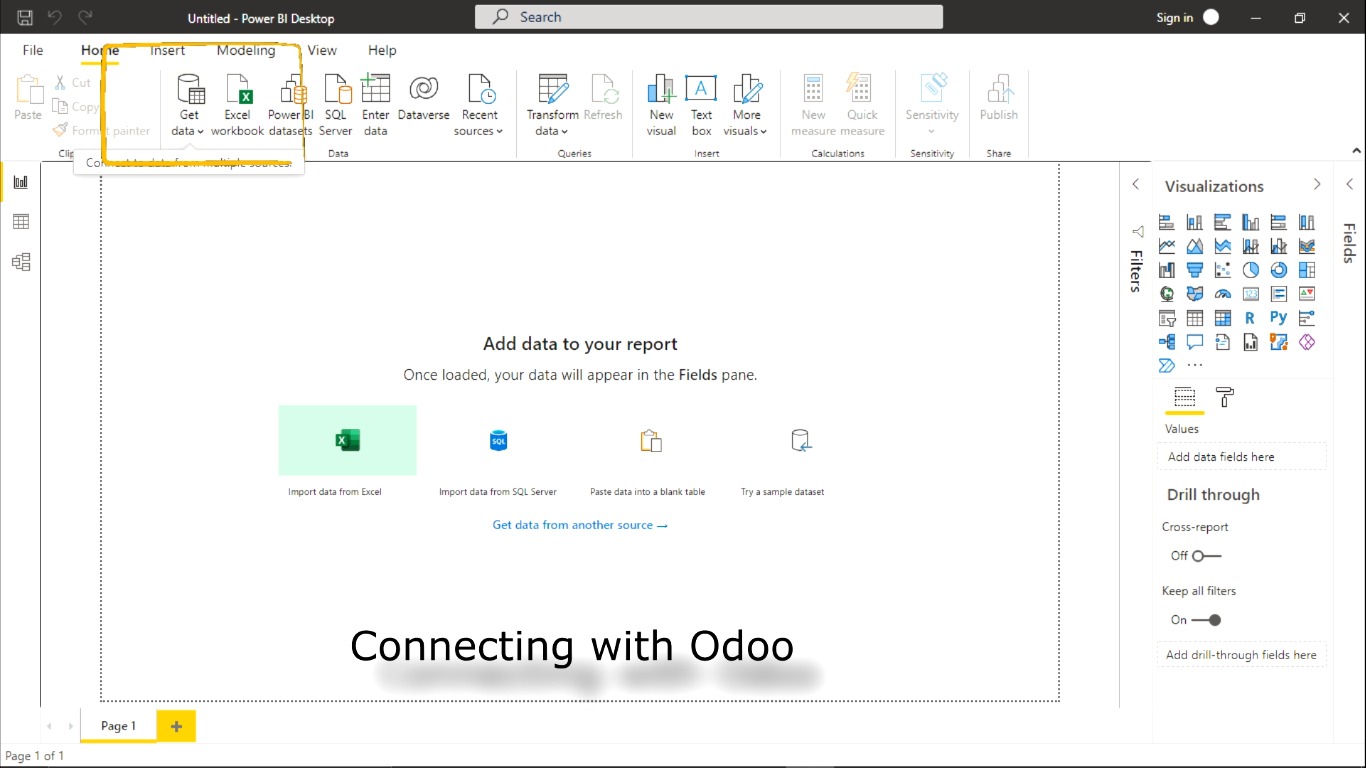Focus the Search box in title bar
This screenshot has width=1366, height=768.
[x=708, y=17]
